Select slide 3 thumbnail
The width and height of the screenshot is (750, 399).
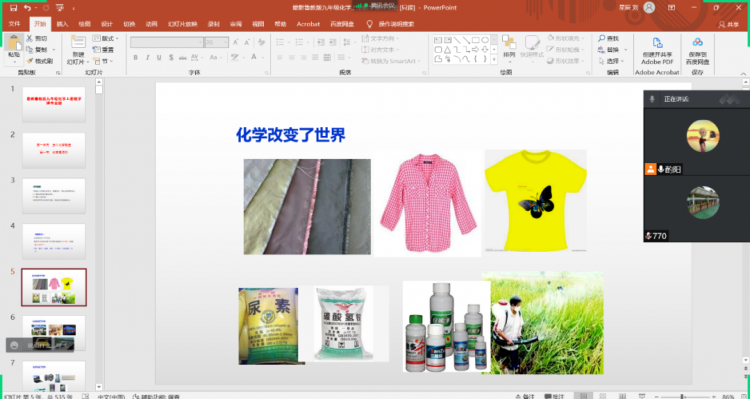click(x=54, y=196)
